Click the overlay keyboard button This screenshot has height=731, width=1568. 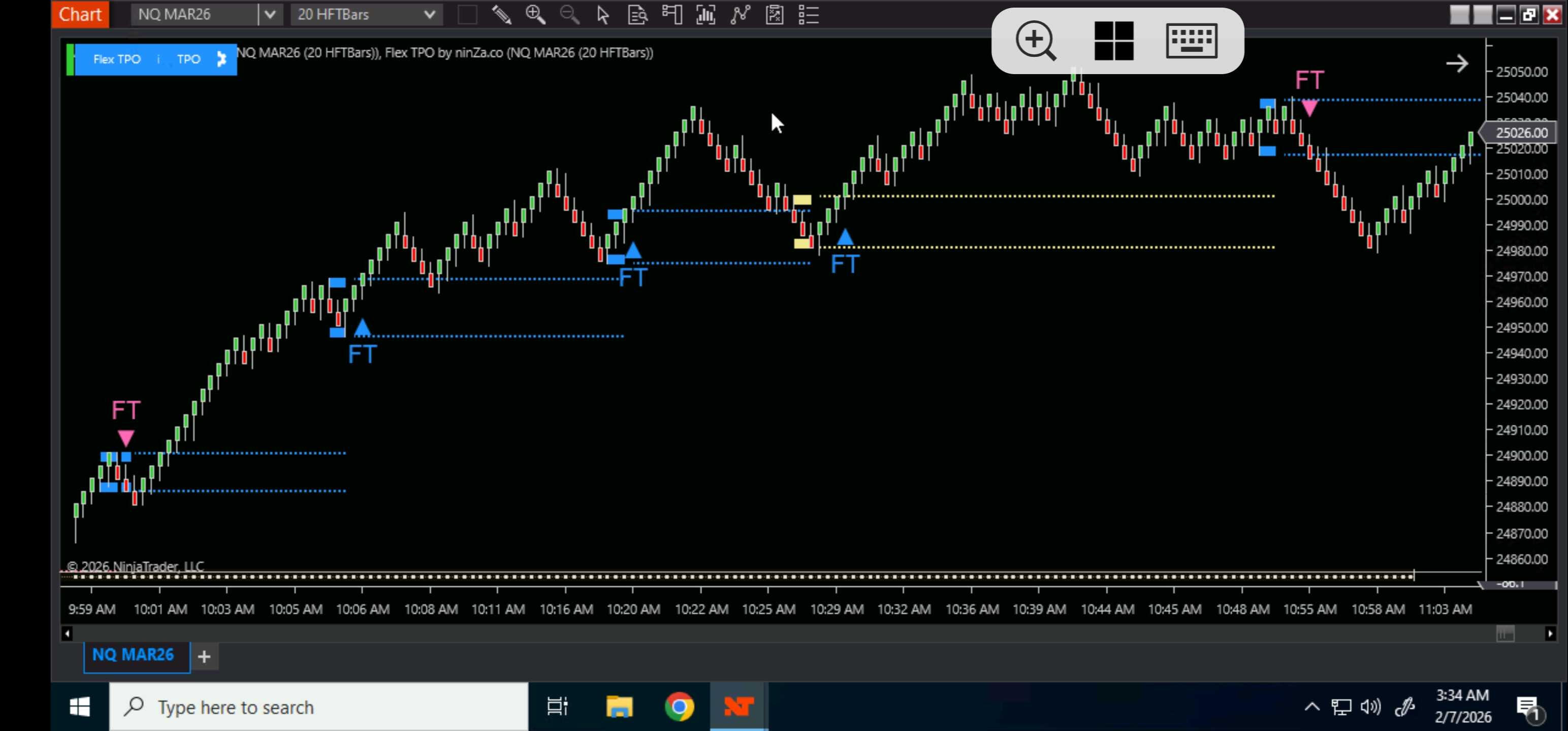(1191, 41)
